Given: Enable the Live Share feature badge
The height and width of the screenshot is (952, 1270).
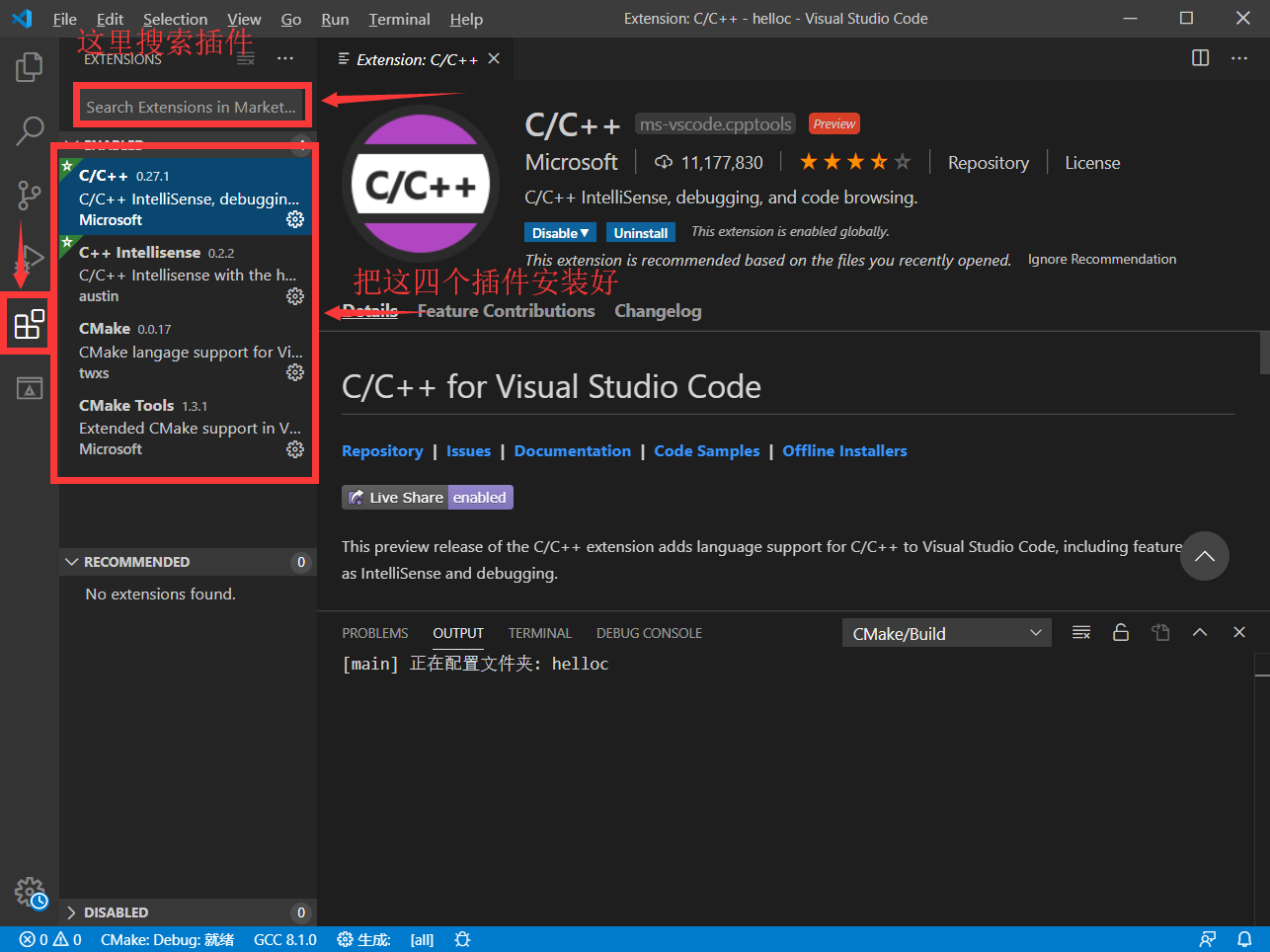Looking at the screenshot, I should click(x=480, y=497).
